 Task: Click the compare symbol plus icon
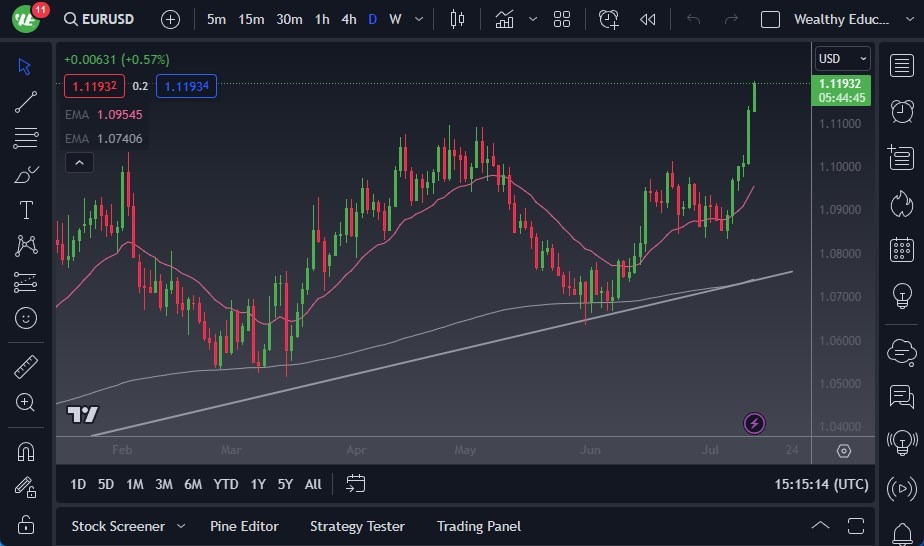[x=171, y=19]
